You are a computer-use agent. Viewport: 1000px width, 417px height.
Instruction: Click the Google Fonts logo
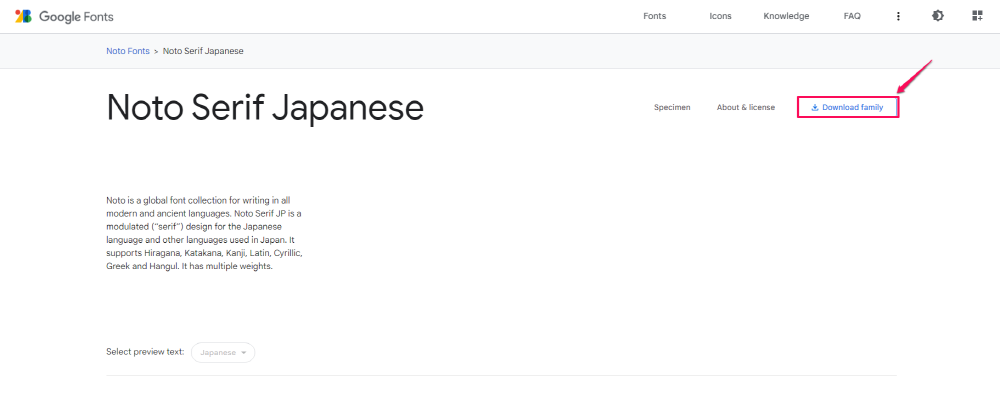tap(23, 16)
